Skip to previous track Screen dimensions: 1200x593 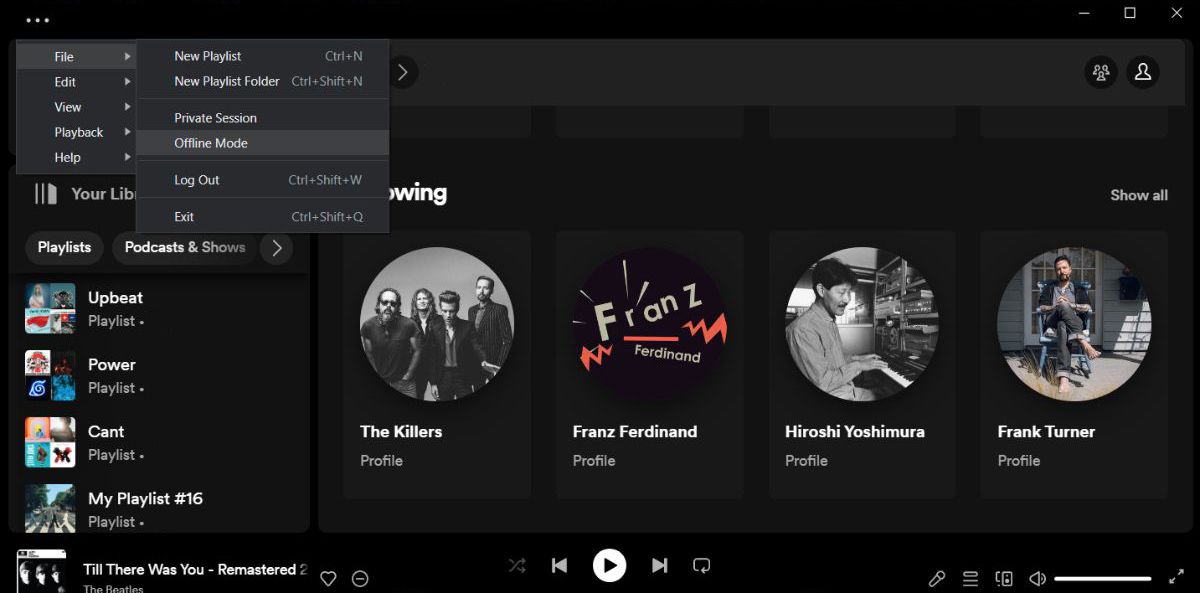[560, 566]
